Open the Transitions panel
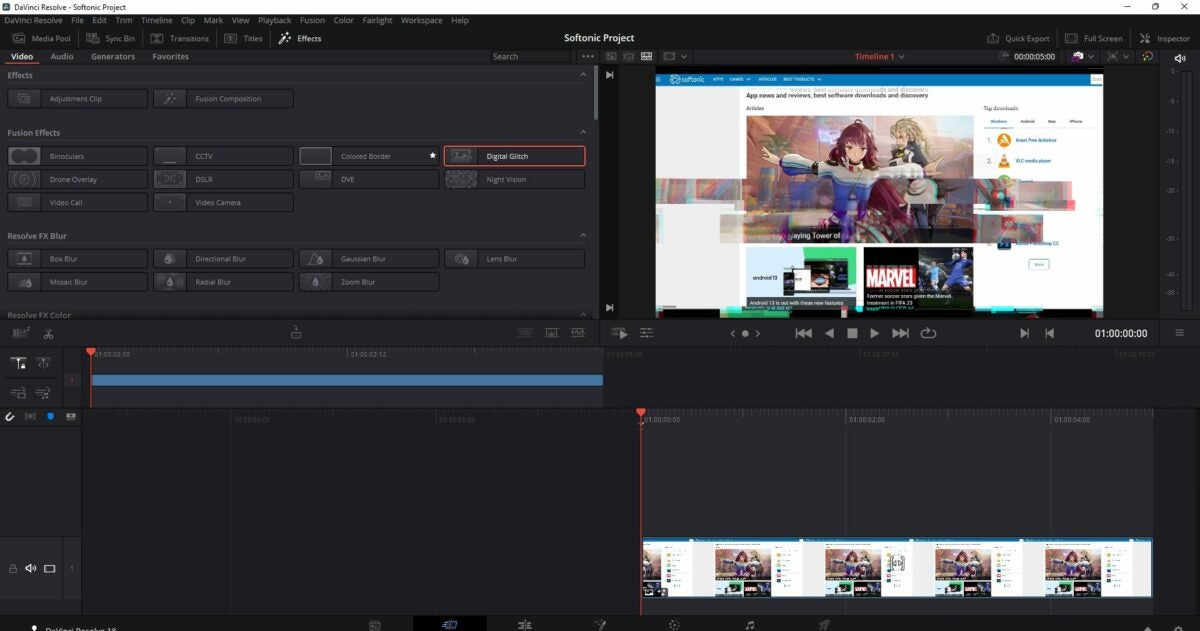 (179, 38)
